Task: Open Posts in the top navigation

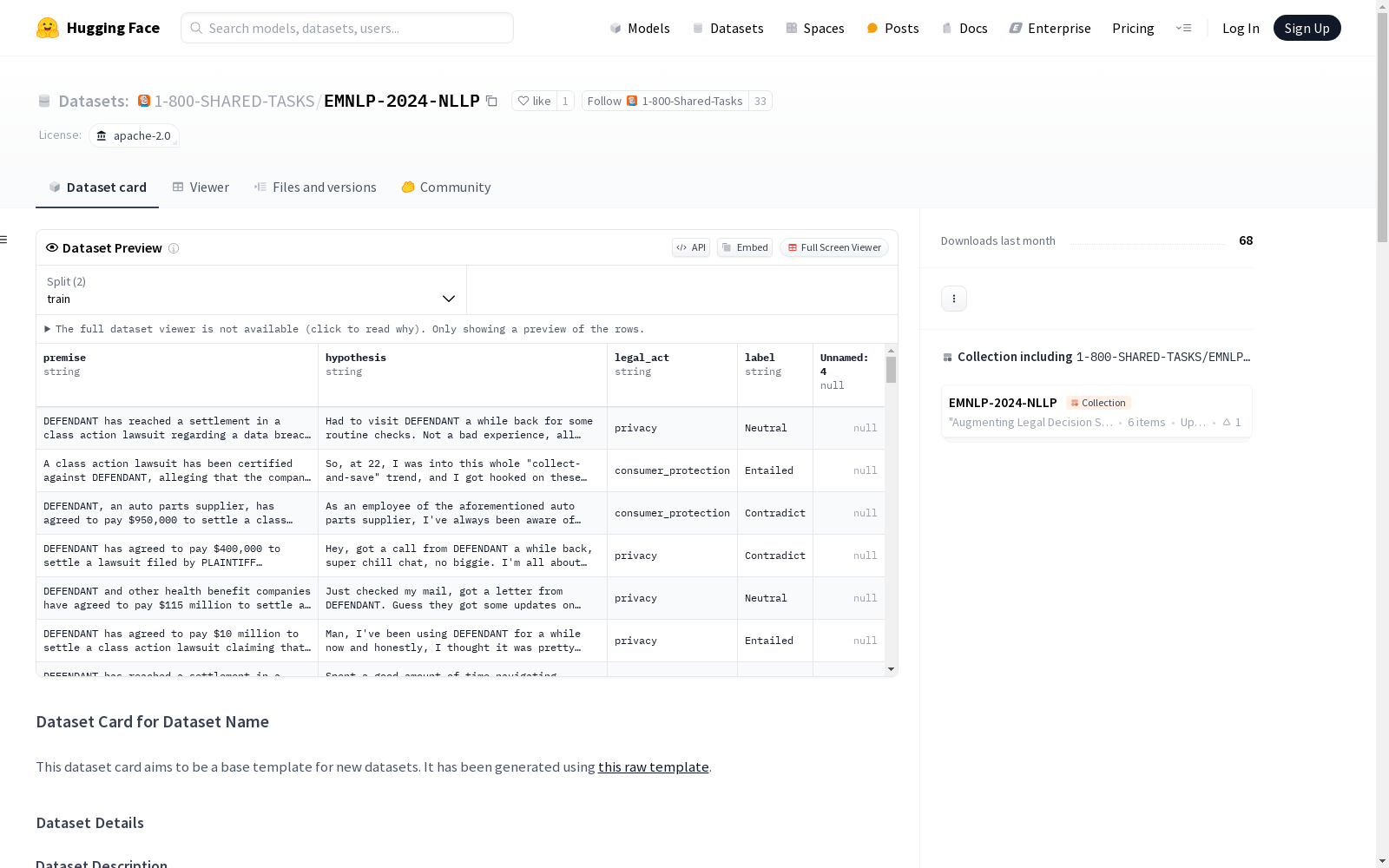Action: click(x=892, y=28)
